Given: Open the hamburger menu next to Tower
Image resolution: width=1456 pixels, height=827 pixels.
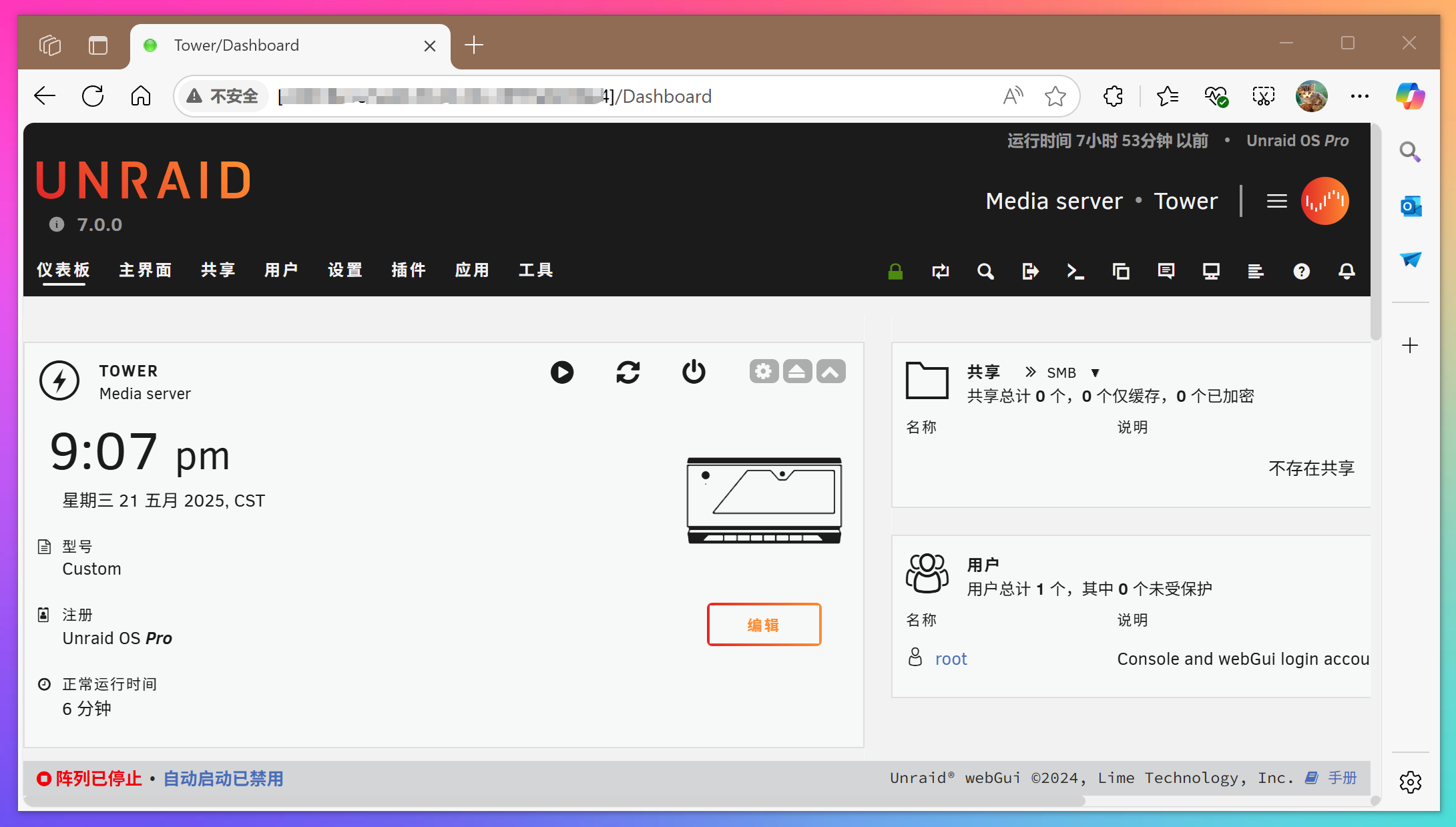Looking at the screenshot, I should [1276, 200].
